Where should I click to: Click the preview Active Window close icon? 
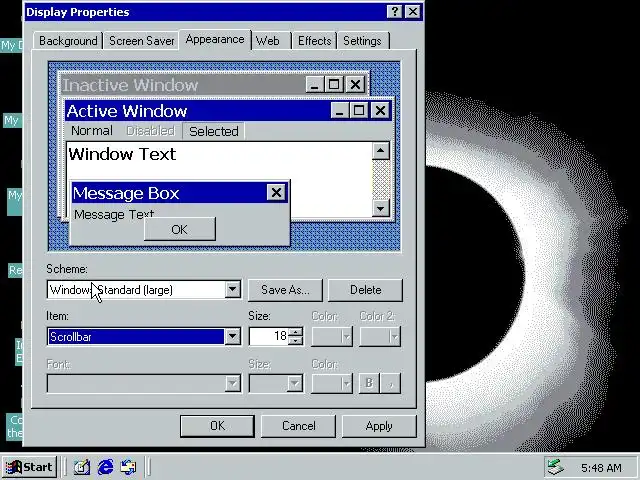(380, 110)
